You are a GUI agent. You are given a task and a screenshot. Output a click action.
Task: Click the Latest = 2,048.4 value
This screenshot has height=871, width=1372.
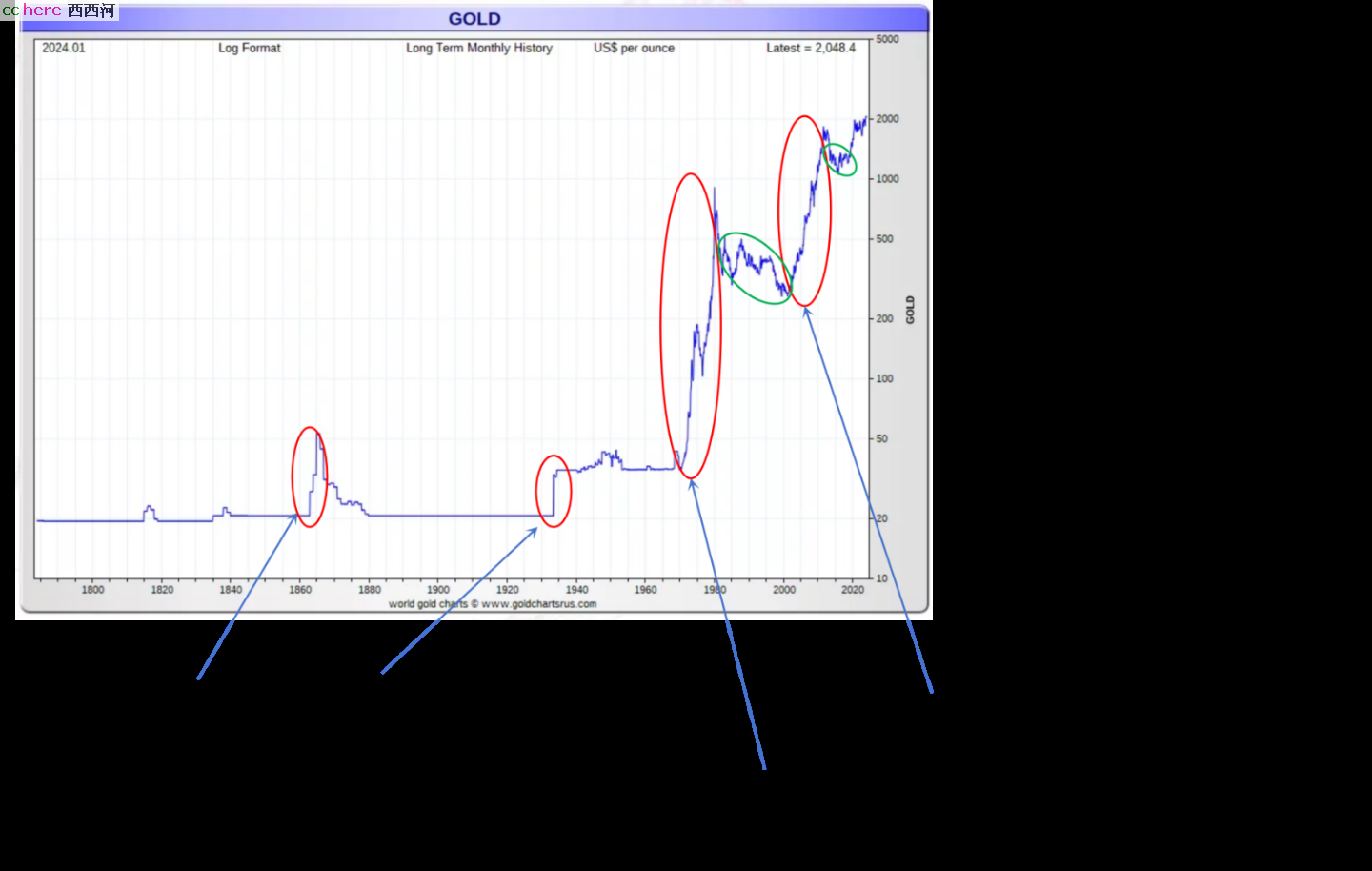click(x=811, y=48)
